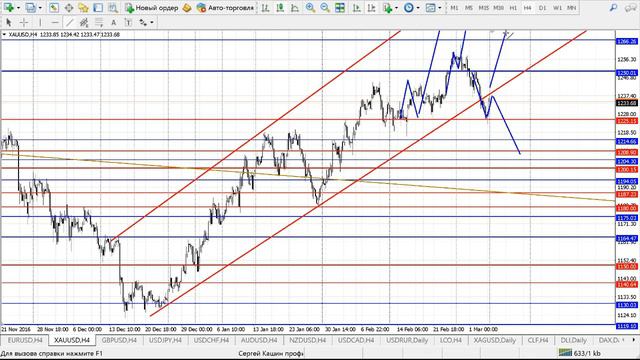640x360 pixels.
Task: Switch chart to line chart mode
Action: click(x=295, y=7)
